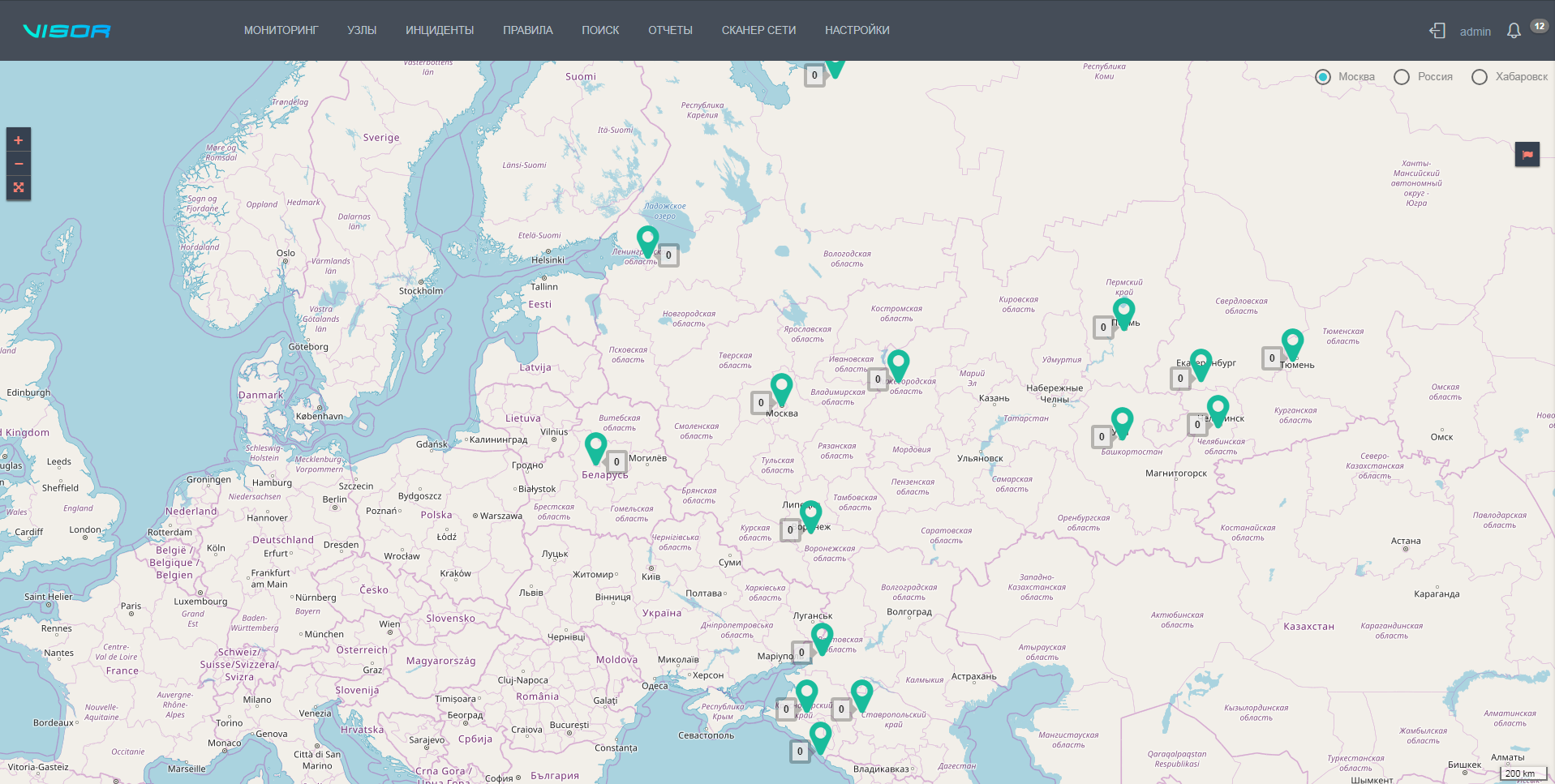Open the admin user profile
1555x784 pixels.
(x=1476, y=32)
